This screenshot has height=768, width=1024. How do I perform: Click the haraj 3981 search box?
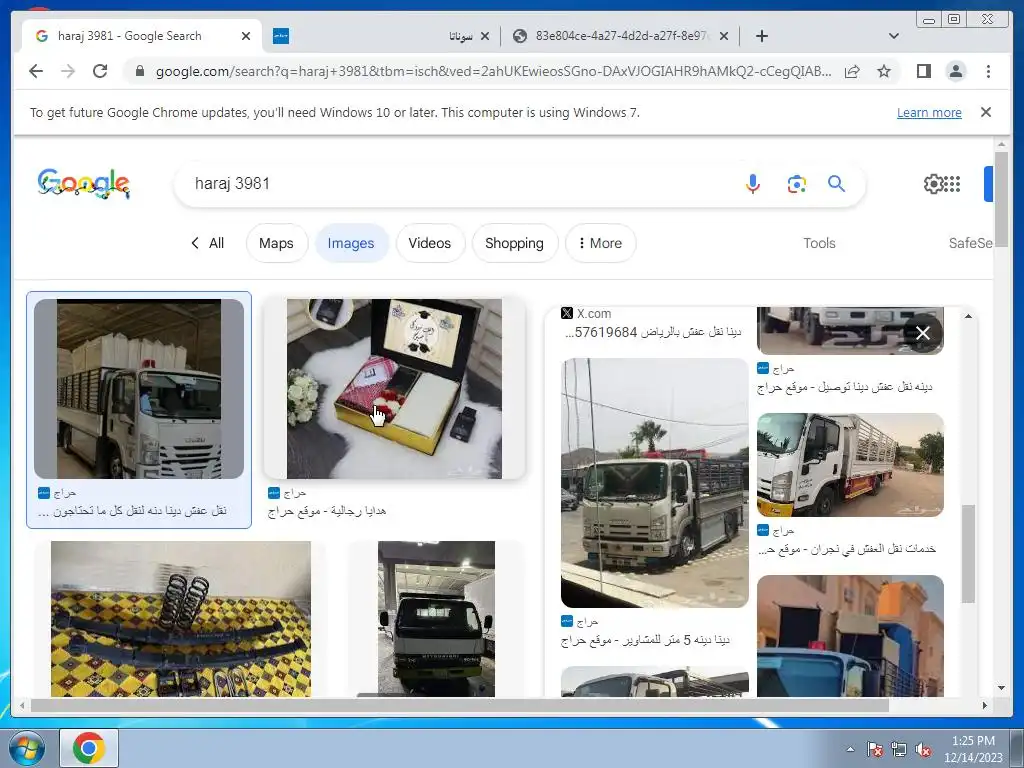(x=457, y=184)
